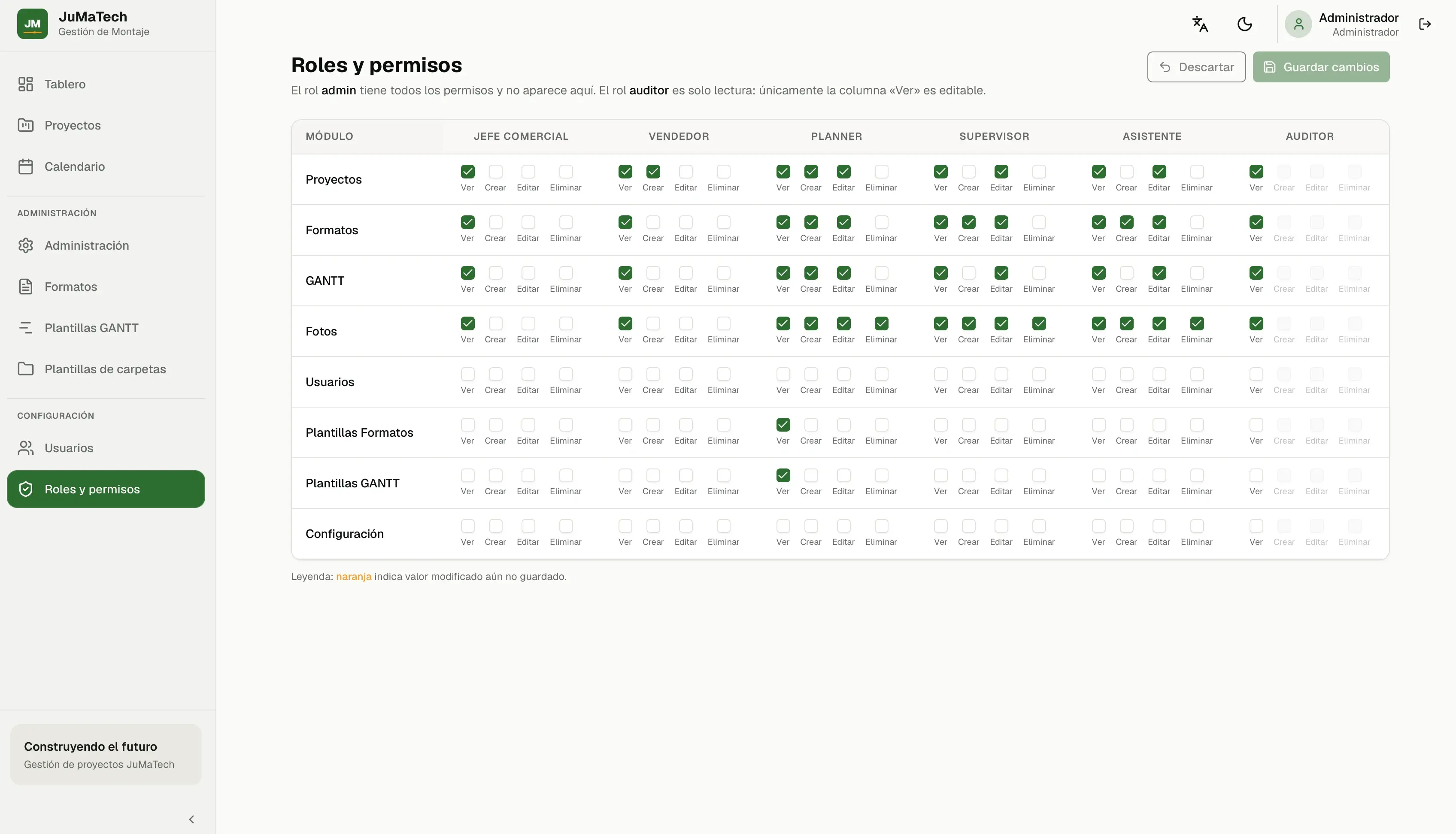Click the Construyendo el futuro card
This screenshot has height=834, width=1456.
point(106,754)
